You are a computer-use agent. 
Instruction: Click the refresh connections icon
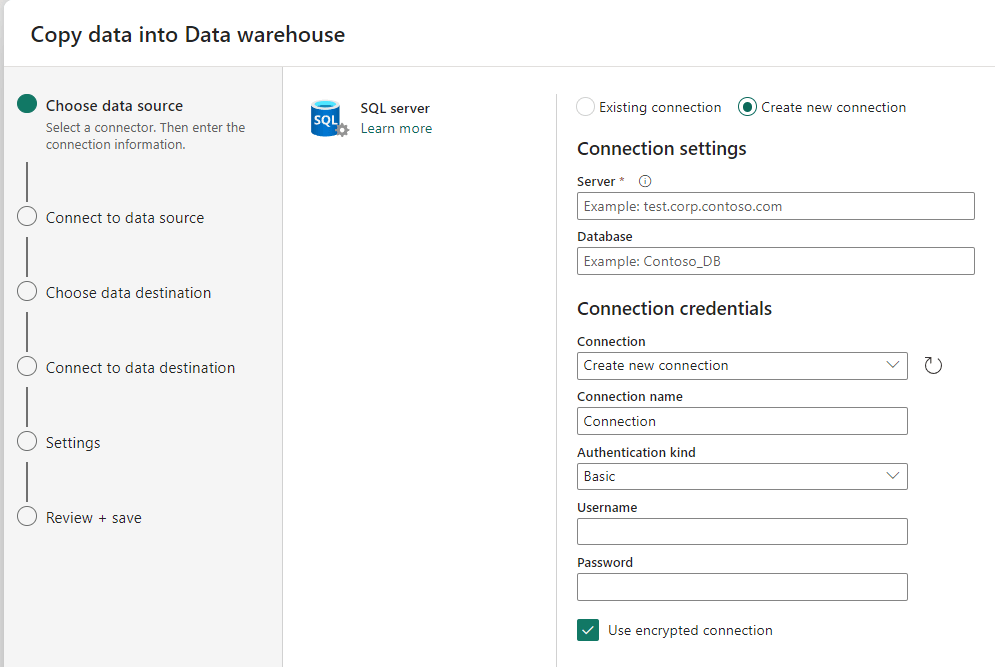point(933,366)
